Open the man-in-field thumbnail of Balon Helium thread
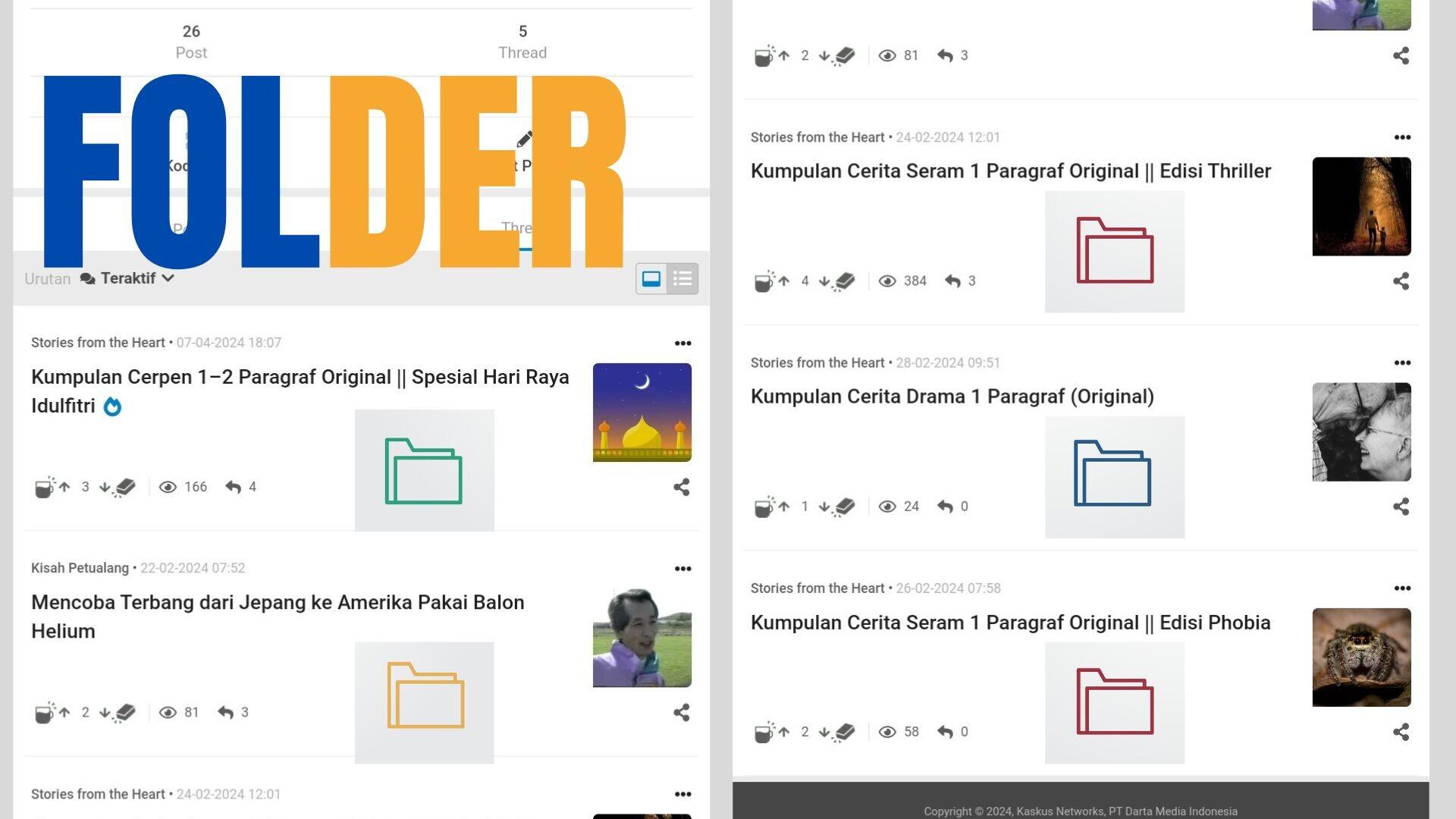1456x819 pixels. [x=642, y=638]
